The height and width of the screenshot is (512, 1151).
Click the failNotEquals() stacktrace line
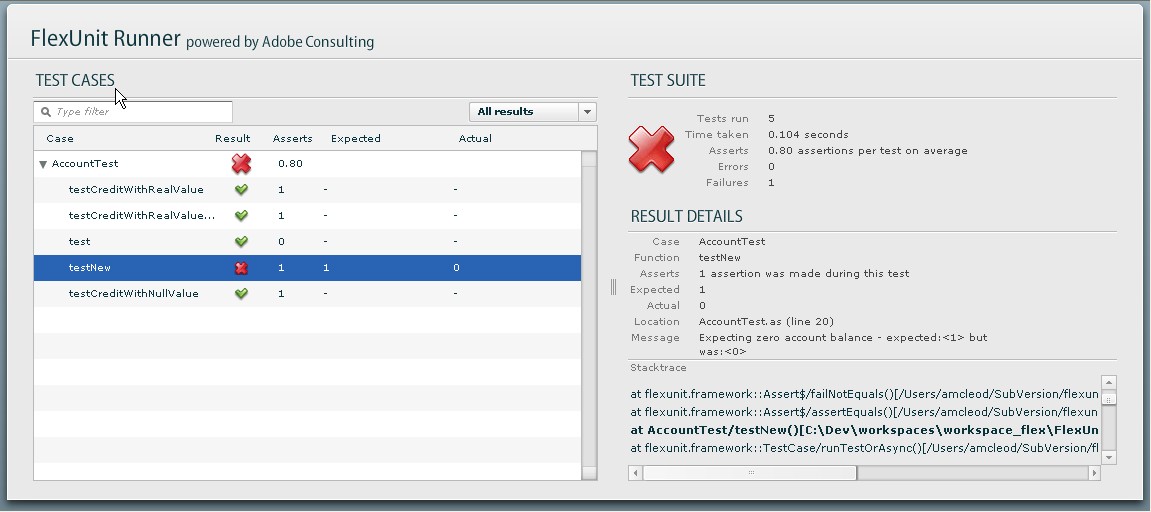click(865, 394)
